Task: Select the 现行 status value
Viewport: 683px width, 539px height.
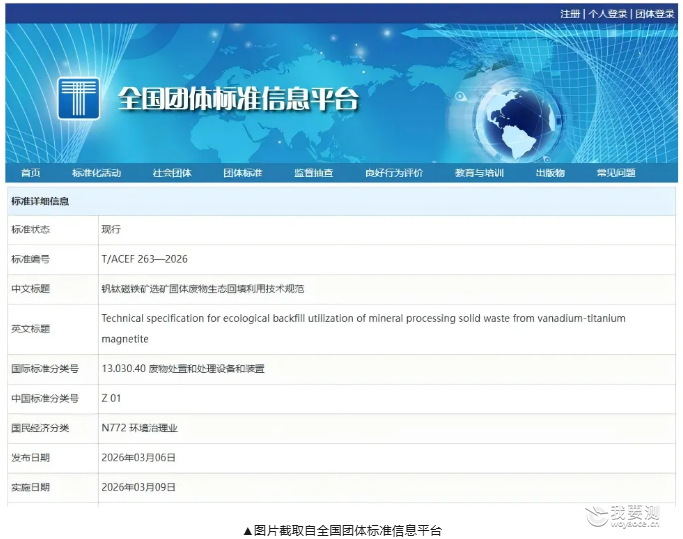Action: [111, 230]
